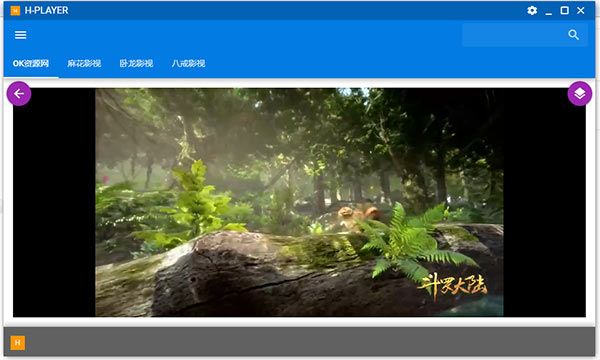Select the 卧龙影视 source tab
The width and height of the screenshot is (600, 360).
(136, 64)
